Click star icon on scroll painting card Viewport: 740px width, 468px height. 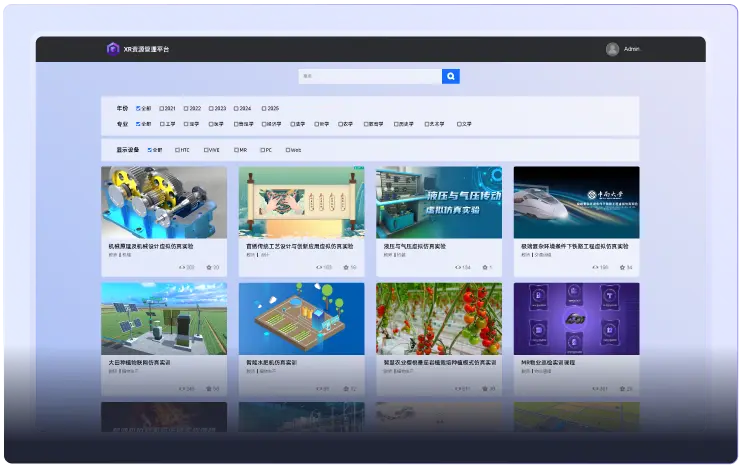346,267
